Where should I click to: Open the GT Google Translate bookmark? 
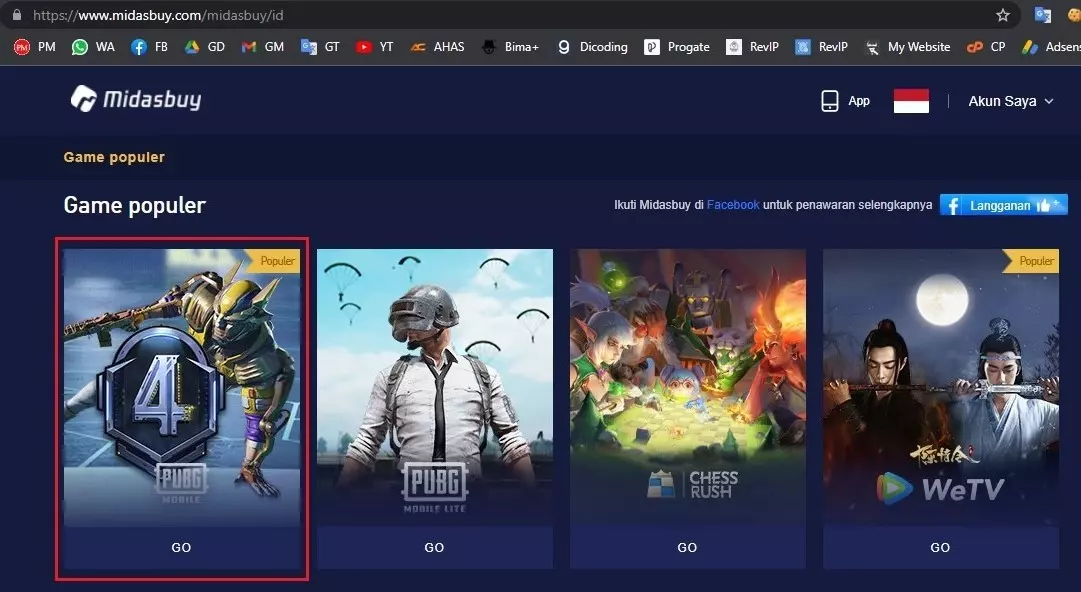click(x=320, y=47)
